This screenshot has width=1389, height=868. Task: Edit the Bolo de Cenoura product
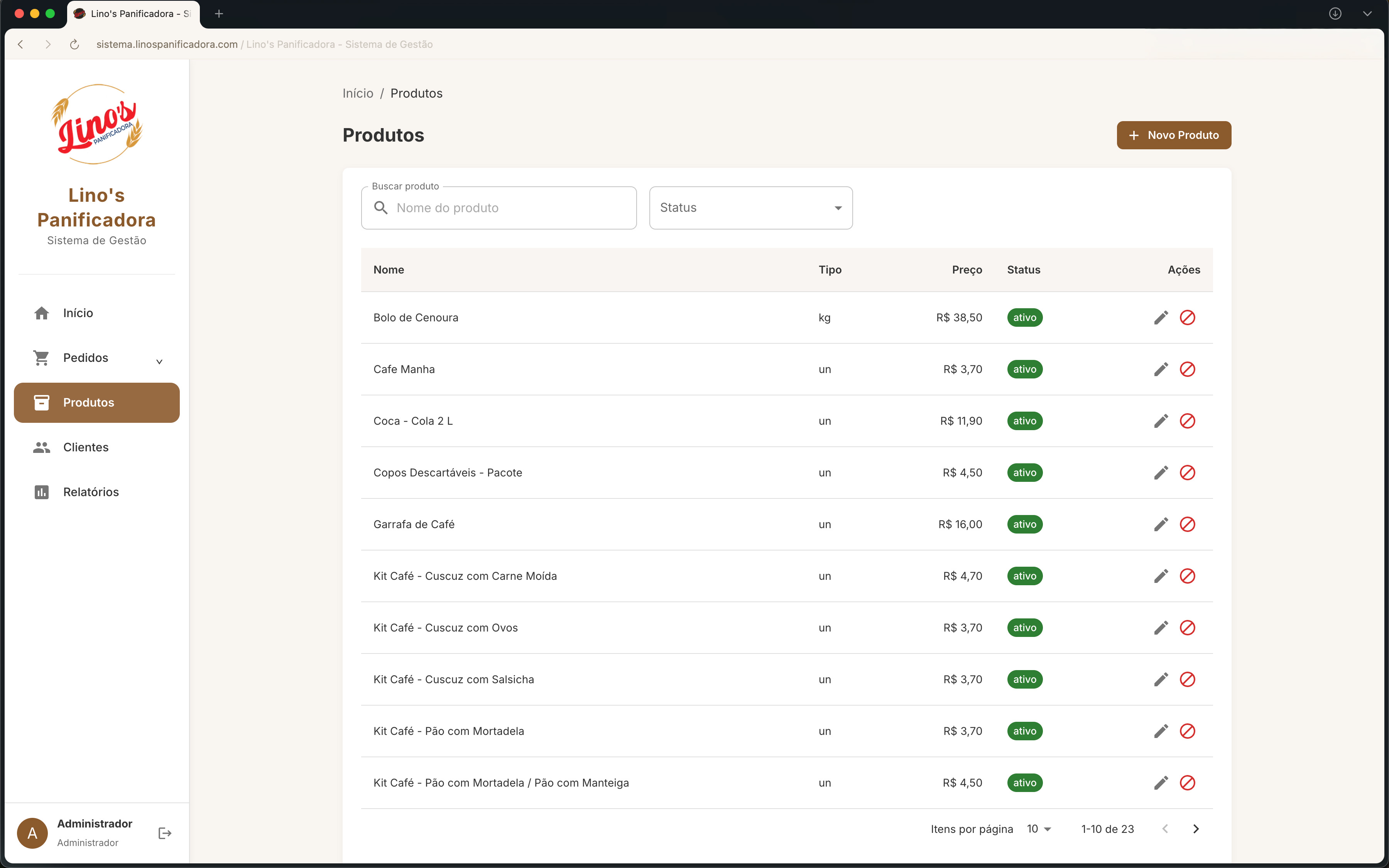click(x=1161, y=317)
